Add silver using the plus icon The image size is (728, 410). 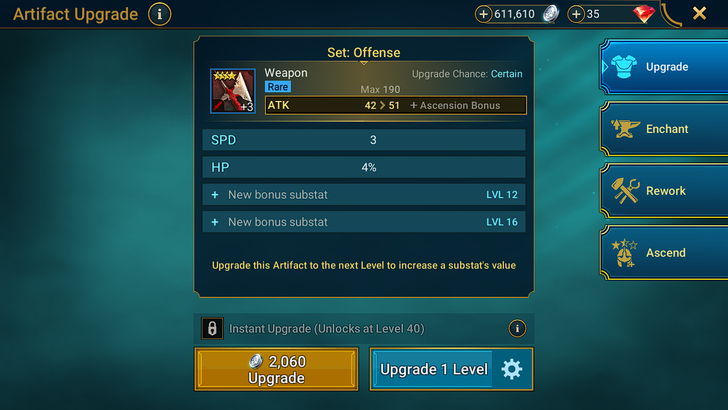pos(483,14)
